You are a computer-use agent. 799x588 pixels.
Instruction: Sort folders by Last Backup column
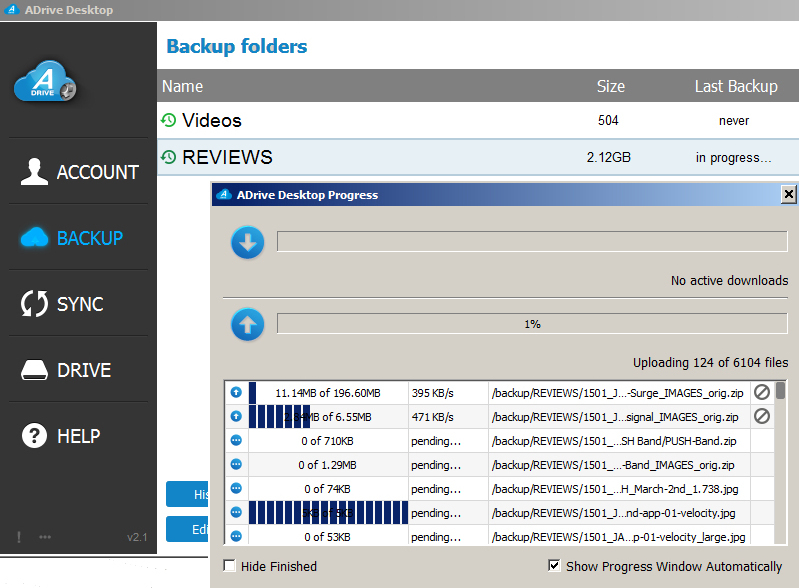point(735,86)
